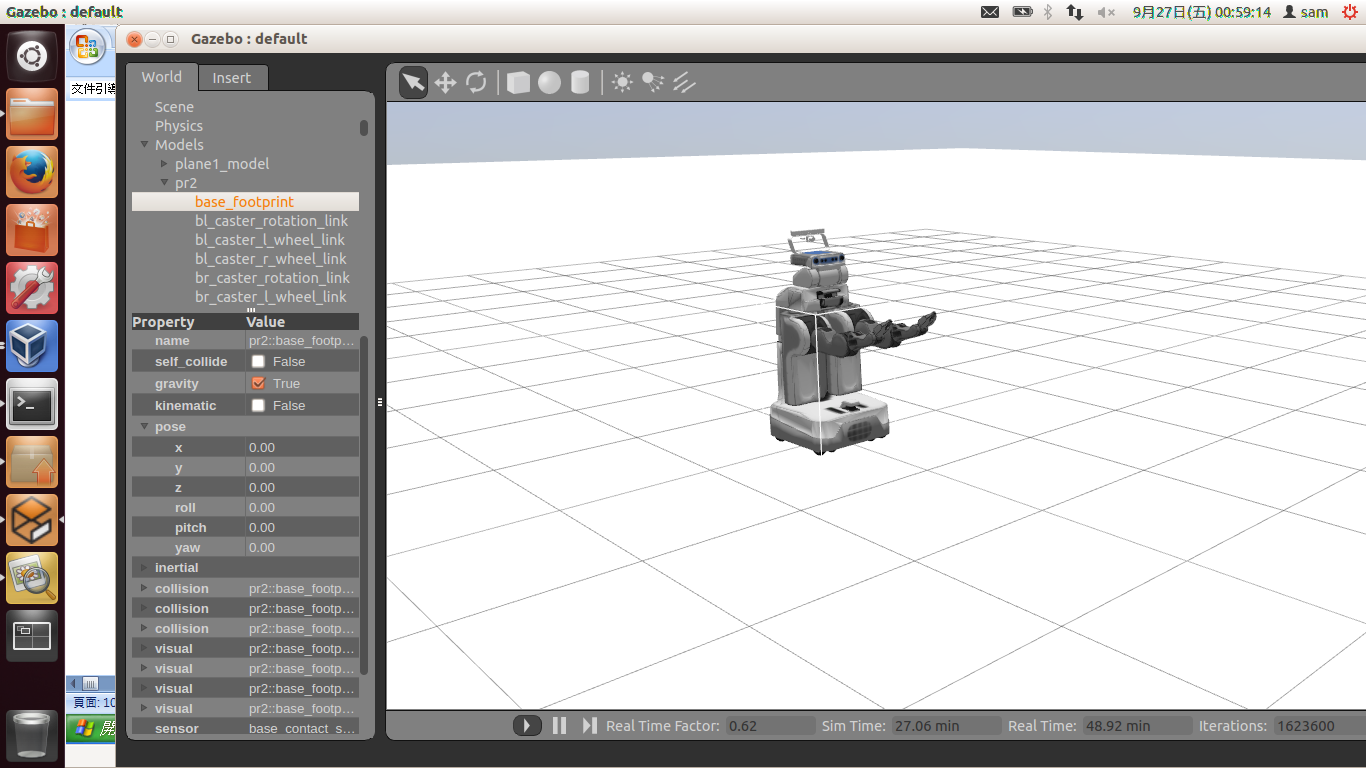
Task: Insert a sphere shape
Action: 549,82
